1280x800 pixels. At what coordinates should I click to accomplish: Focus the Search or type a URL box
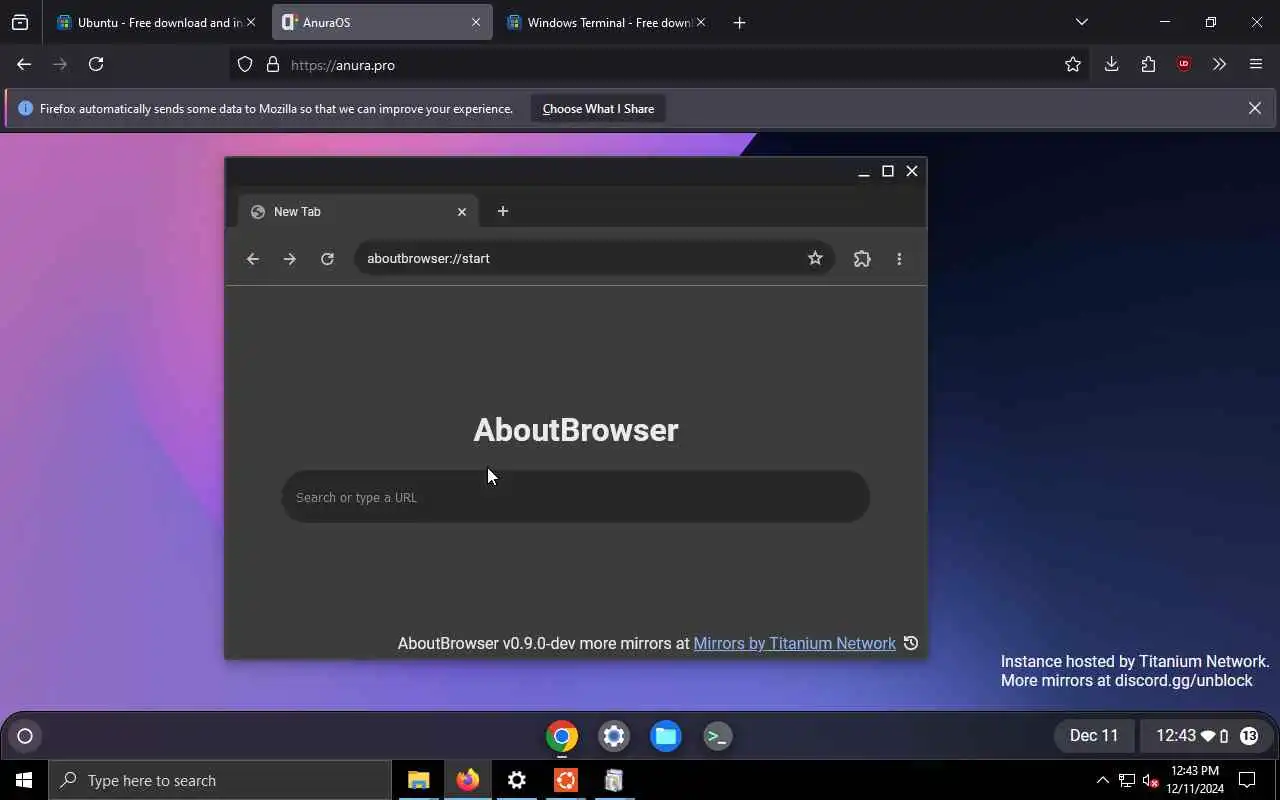coord(576,497)
